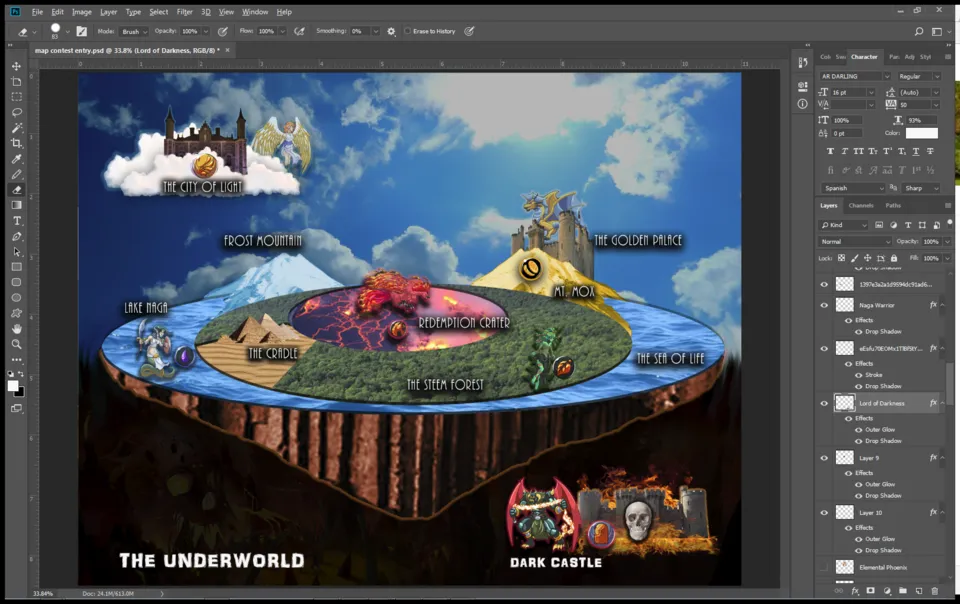This screenshot has width=960, height=604.
Task: Create a new layer icon
Action: (918, 591)
